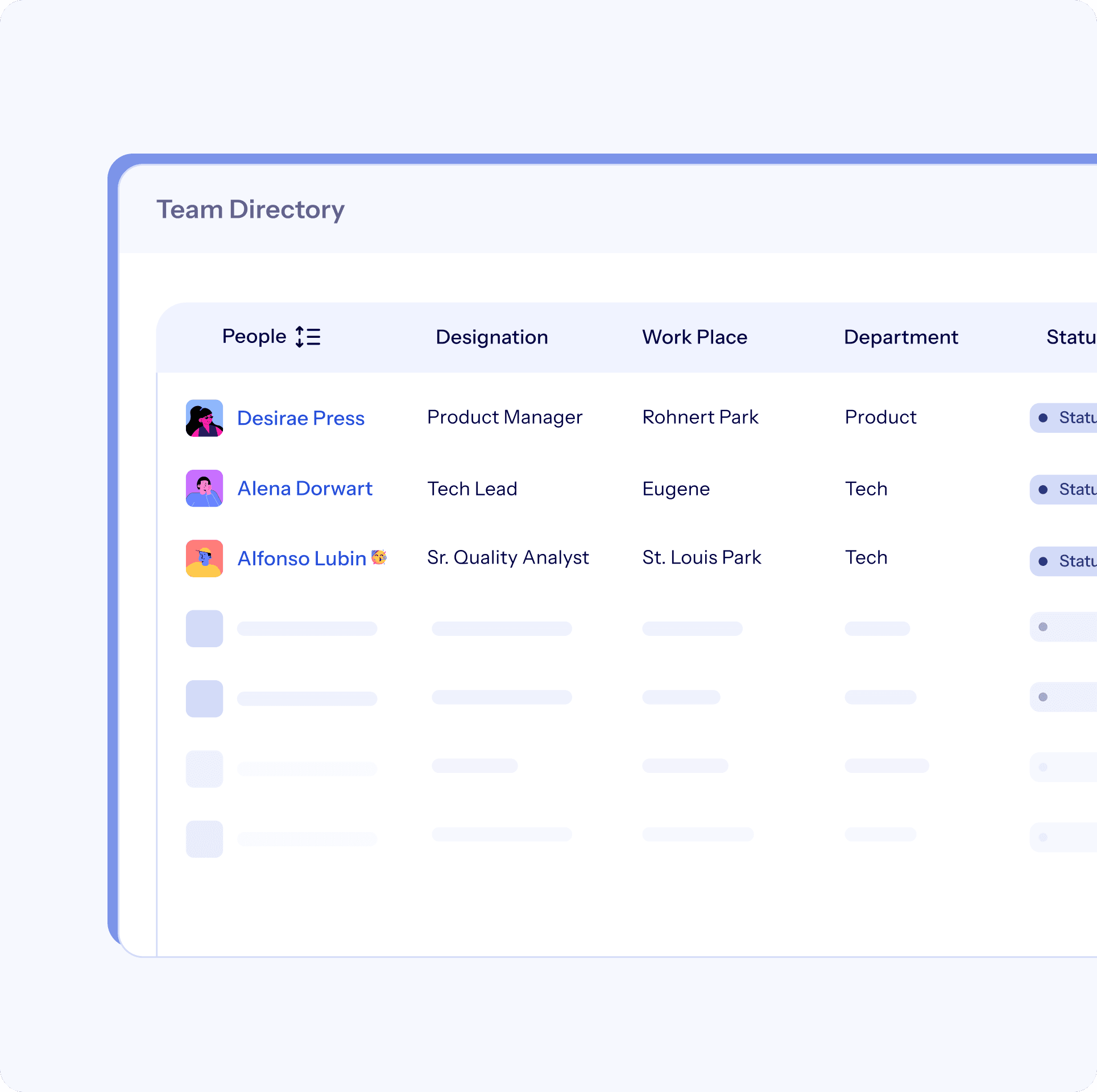
Task: Click the Rohnert Park work place cell
Action: click(700, 417)
